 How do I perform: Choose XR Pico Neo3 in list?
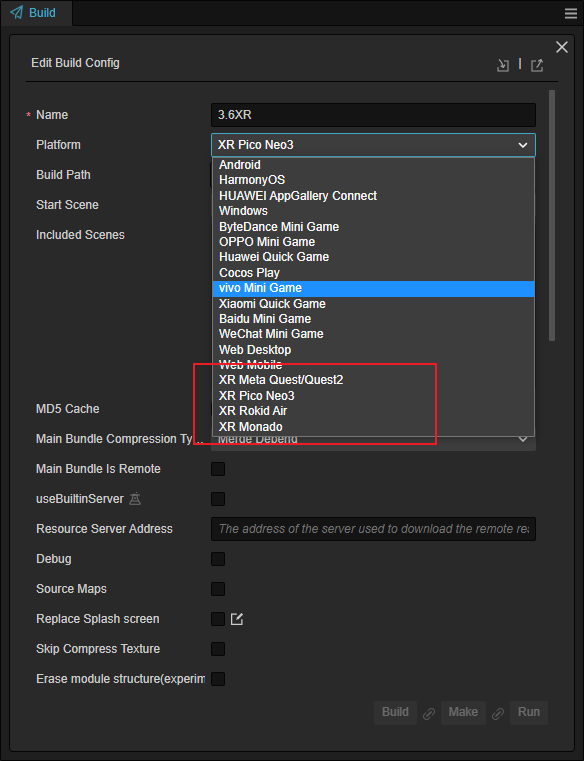pyautogui.click(x=373, y=396)
